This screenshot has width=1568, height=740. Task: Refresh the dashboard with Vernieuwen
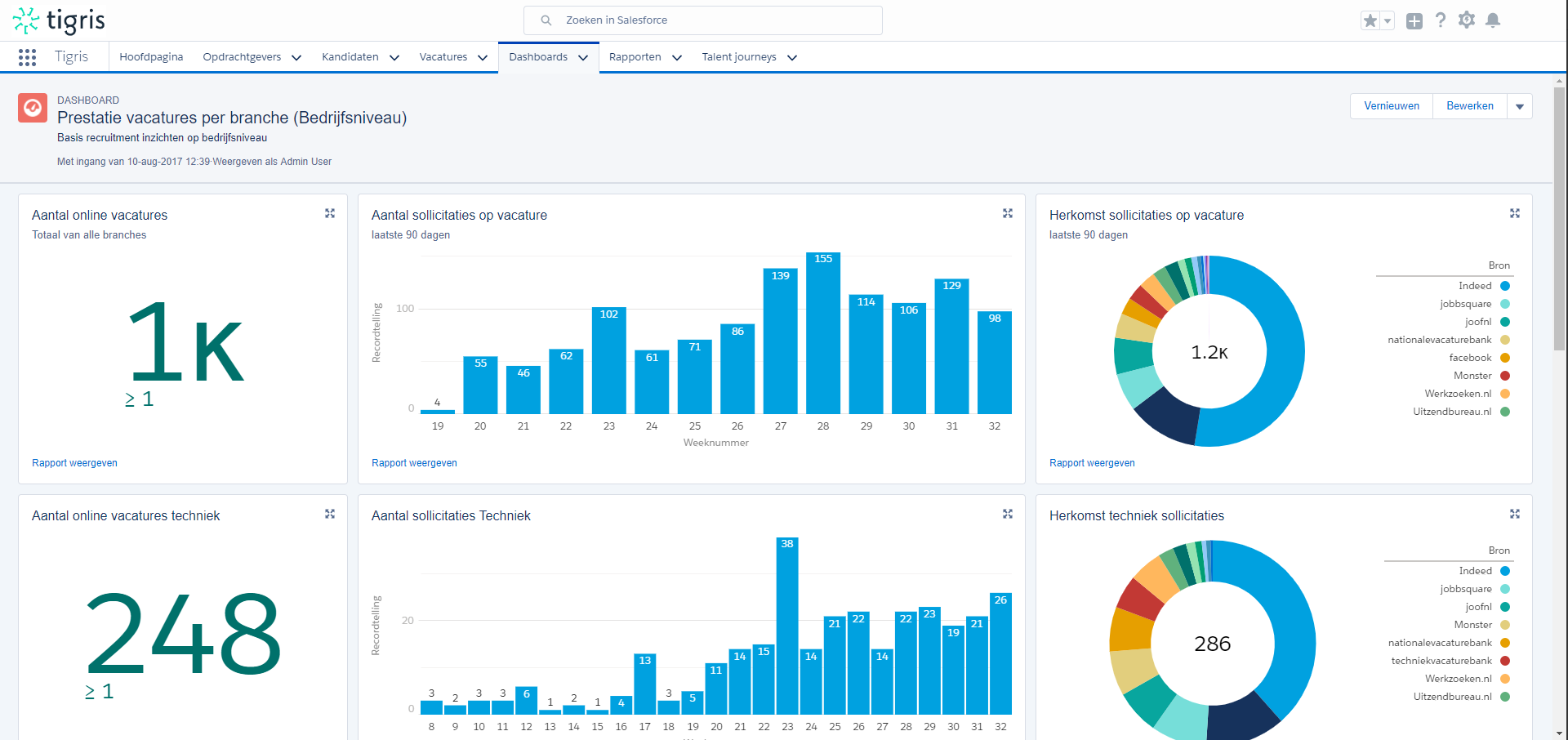(1391, 106)
